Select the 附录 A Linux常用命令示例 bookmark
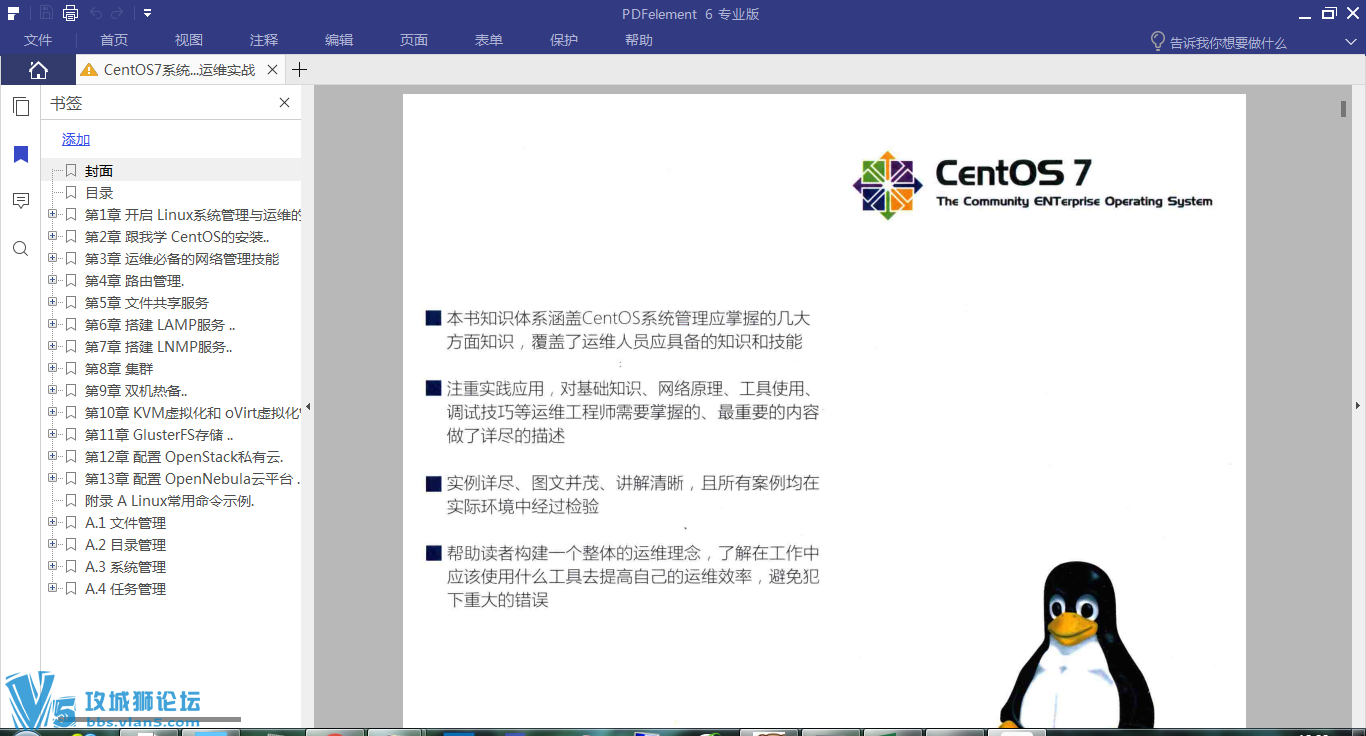The height and width of the screenshot is (736, 1366). coord(170,501)
